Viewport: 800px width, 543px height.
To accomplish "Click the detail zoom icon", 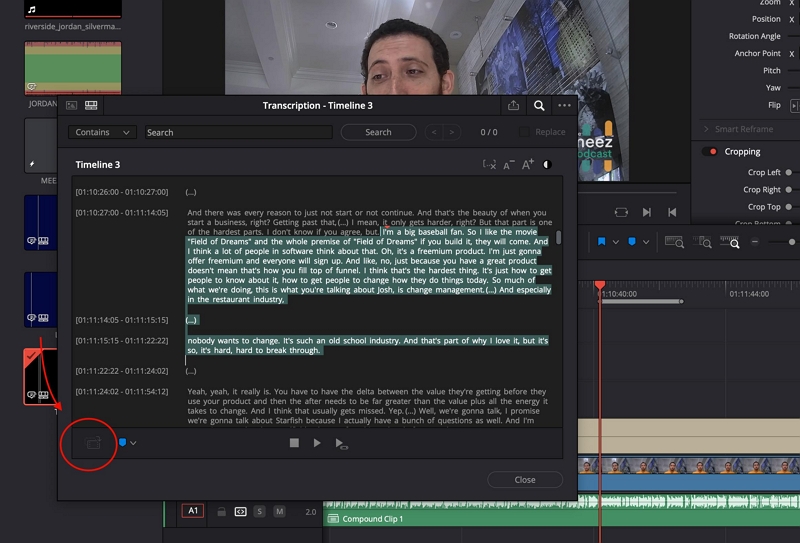I will click(702, 242).
